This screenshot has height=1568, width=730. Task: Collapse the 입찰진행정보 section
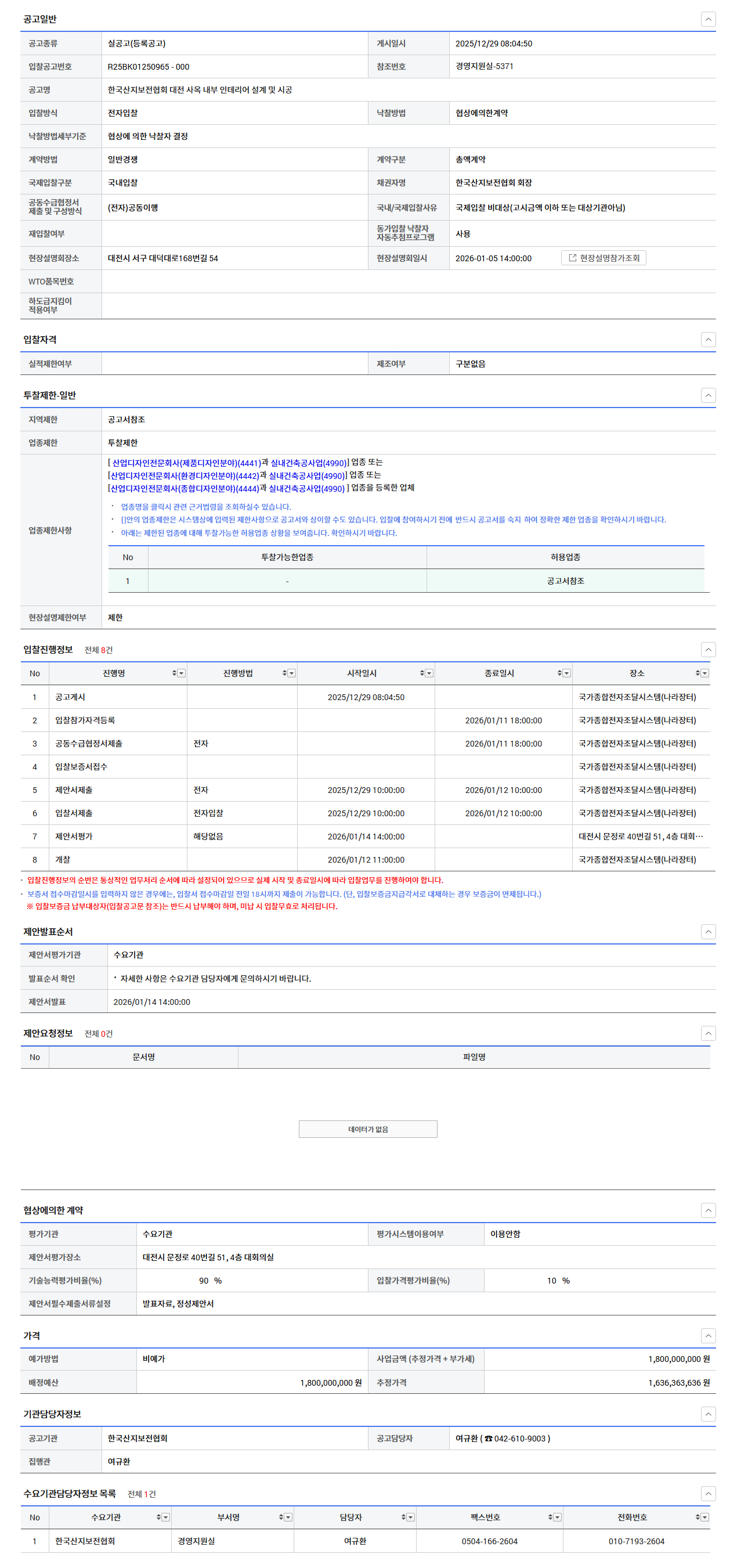click(x=707, y=650)
